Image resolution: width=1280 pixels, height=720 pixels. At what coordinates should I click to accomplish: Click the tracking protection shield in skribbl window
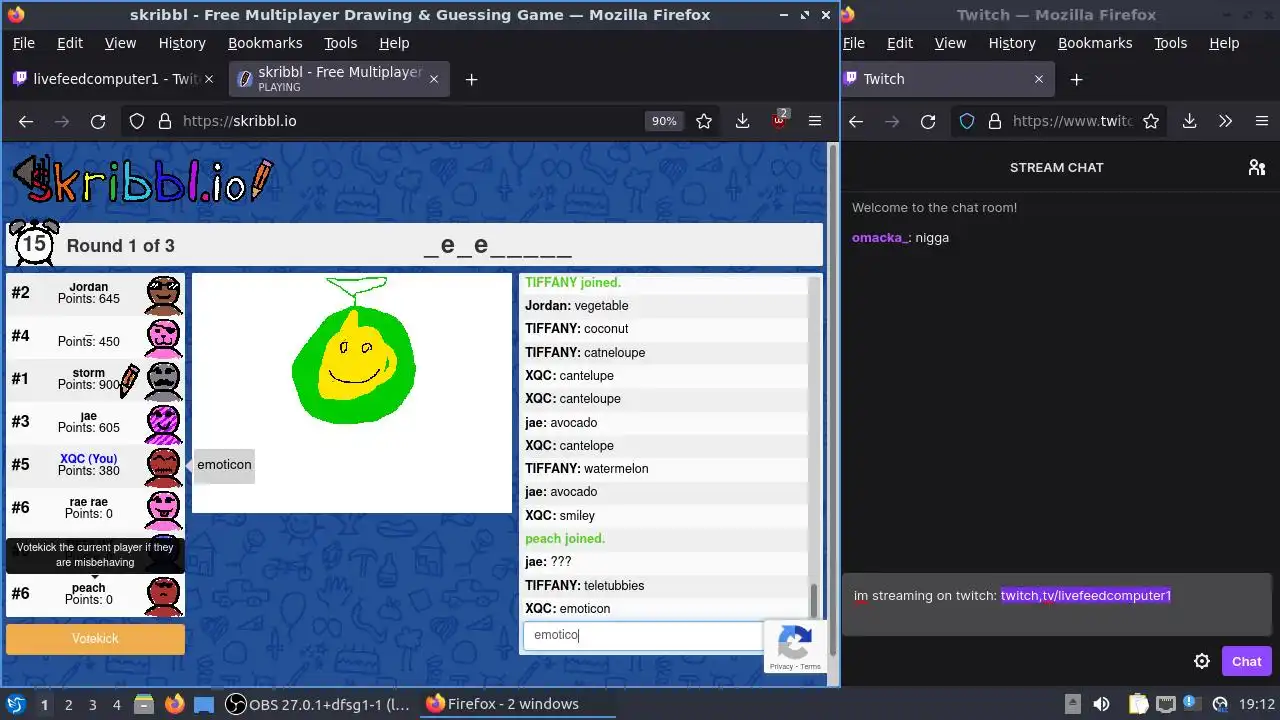tap(137, 121)
